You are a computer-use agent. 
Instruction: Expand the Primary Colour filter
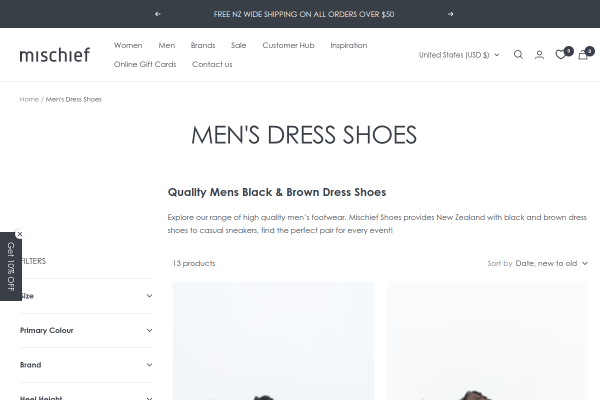[x=86, y=330]
